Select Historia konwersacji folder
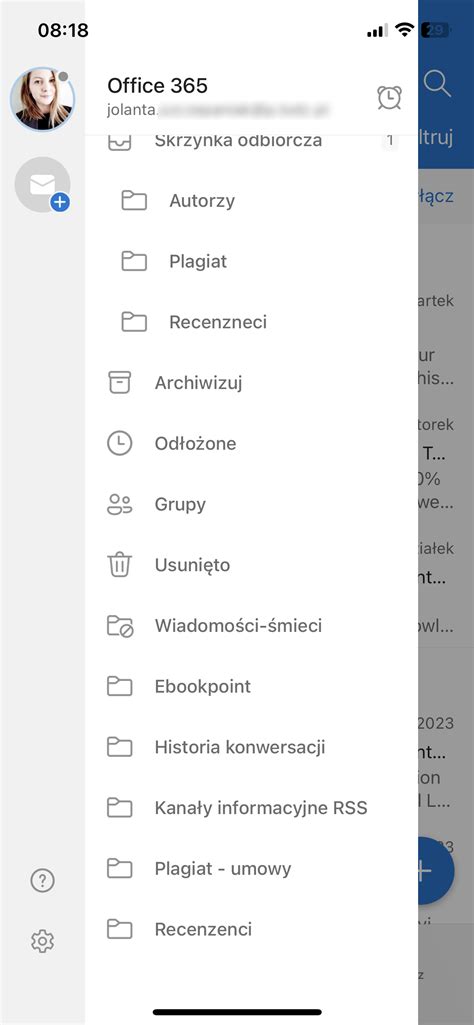Screen dimensions: 474x1025 (251, 747)
